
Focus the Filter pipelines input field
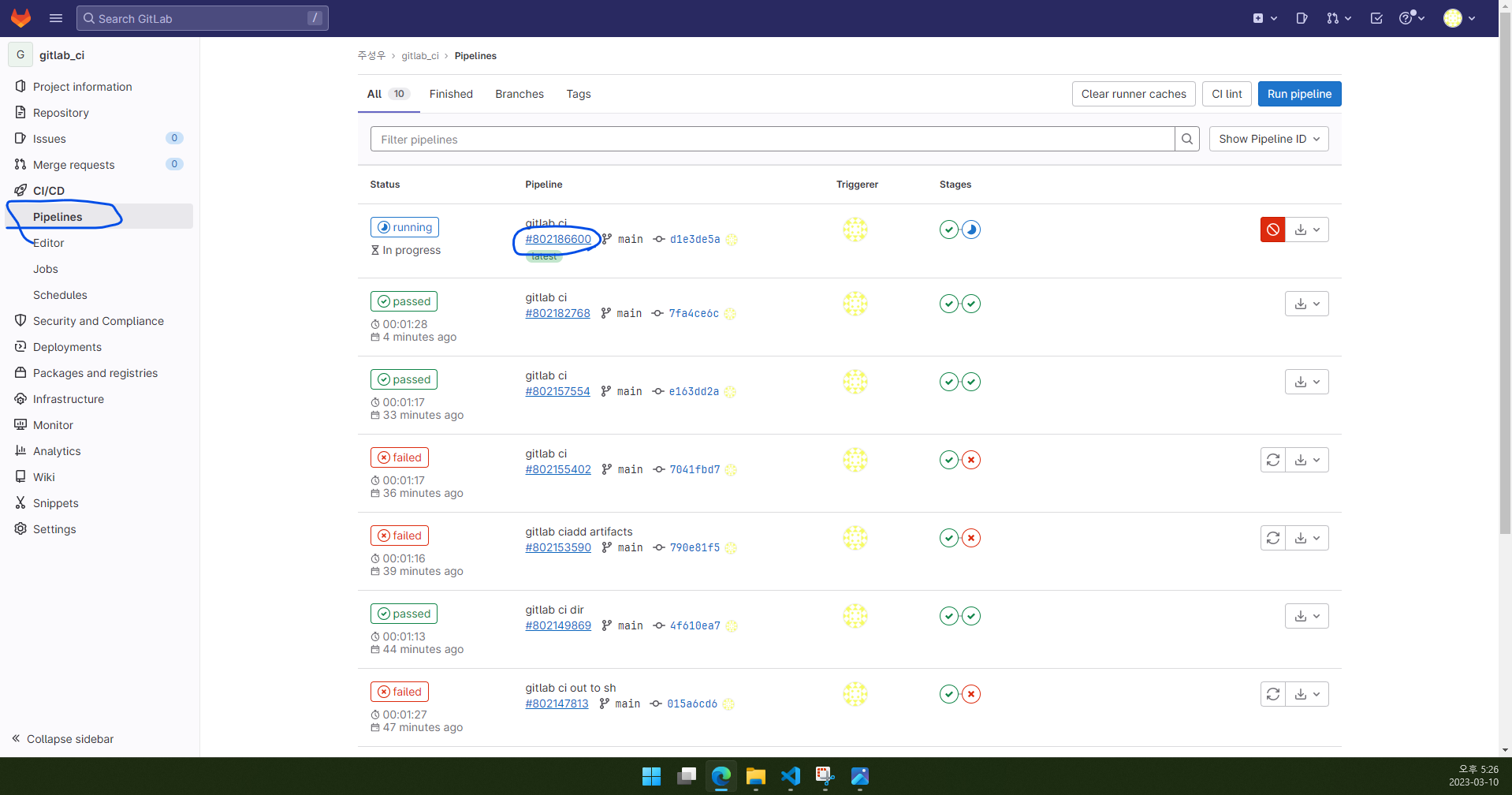click(773, 139)
